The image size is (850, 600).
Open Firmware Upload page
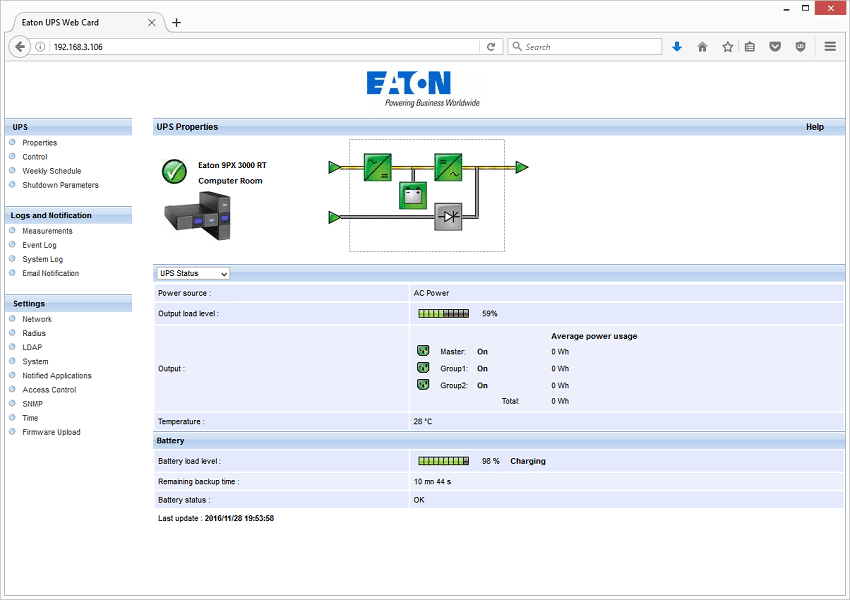[51, 432]
